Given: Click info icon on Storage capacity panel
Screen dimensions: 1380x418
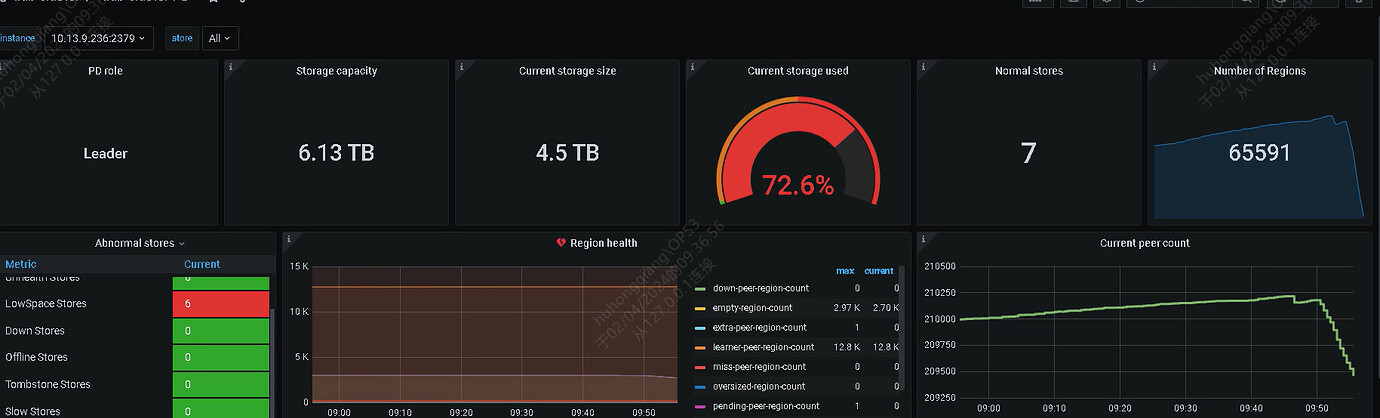Looking at the screenshot, I should point(231,66).
